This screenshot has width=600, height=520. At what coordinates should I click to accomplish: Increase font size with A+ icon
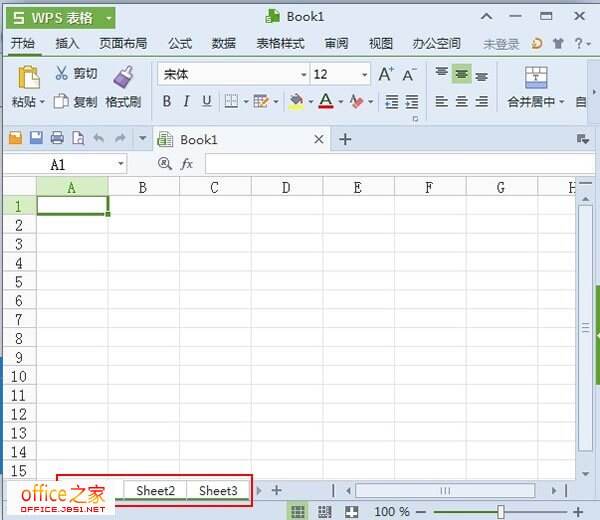386,74
